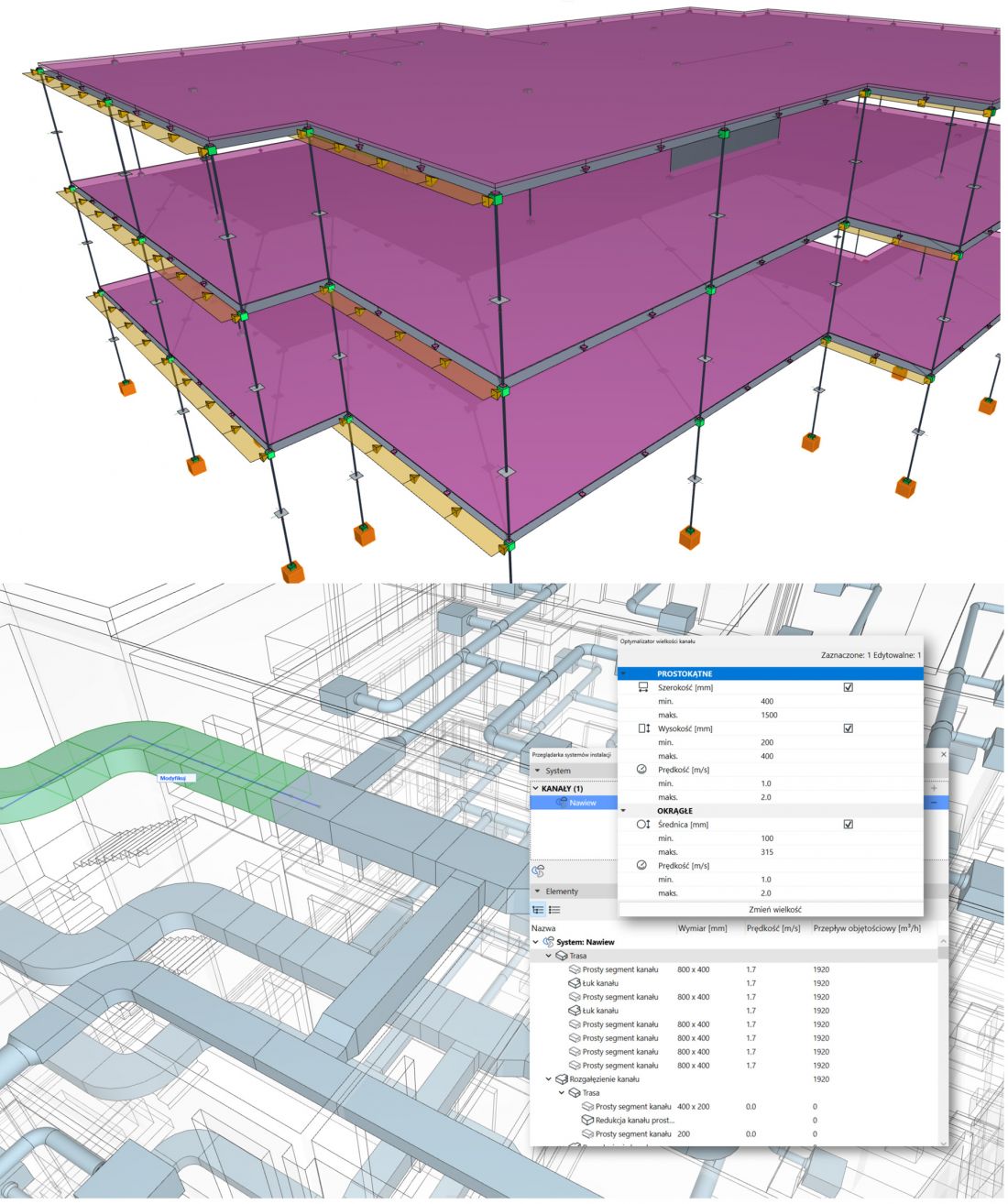Sort by Przepływ objętościowy column header
The image size is (1008, 1204).
(866, 930)
